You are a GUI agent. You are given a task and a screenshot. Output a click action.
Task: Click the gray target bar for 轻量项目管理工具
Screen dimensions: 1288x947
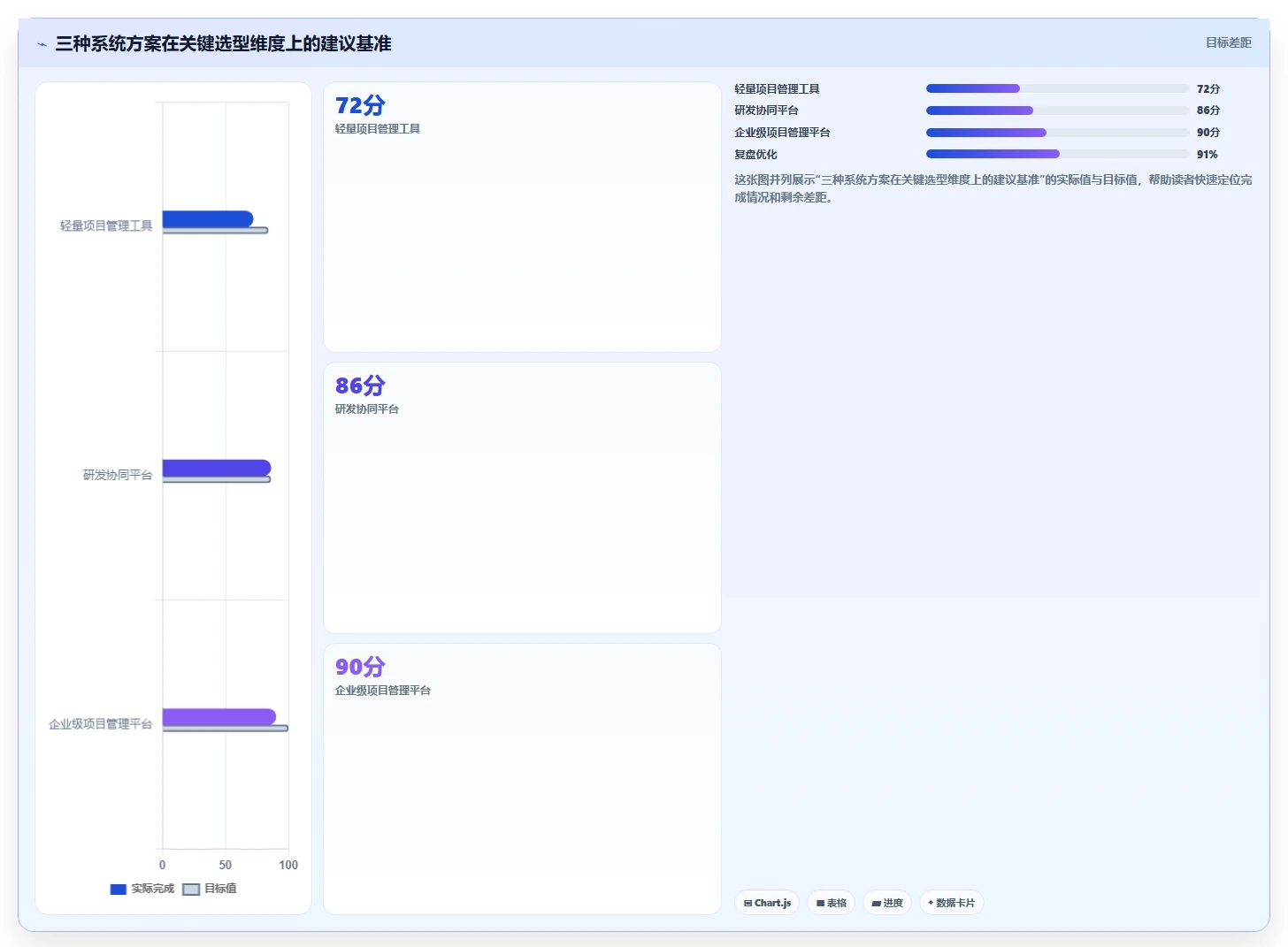[x=215, y=230]
